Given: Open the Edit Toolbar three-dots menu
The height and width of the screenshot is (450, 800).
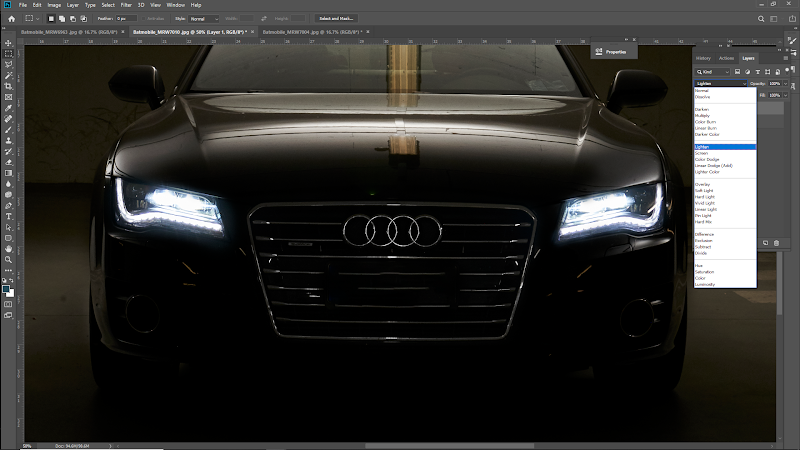Looking at the screenshot, I should click(x=8, y=270).
